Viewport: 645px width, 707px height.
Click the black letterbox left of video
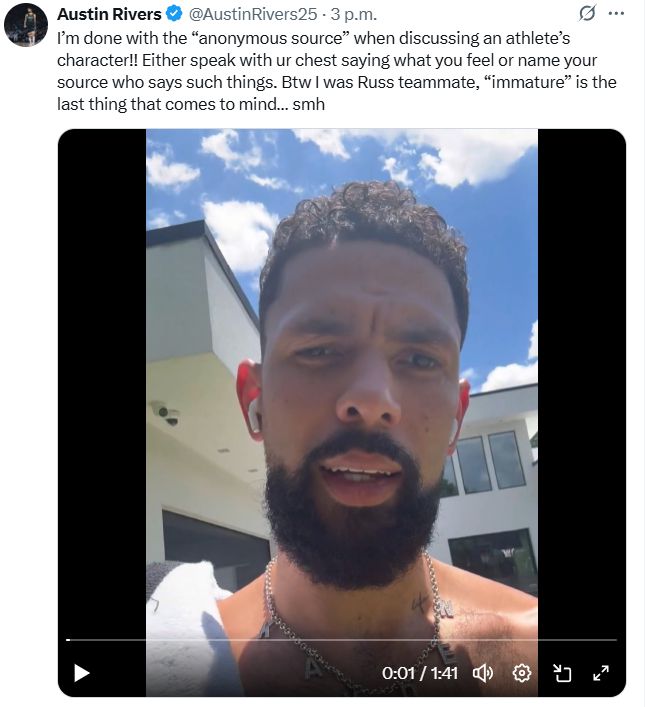[102, 383]
